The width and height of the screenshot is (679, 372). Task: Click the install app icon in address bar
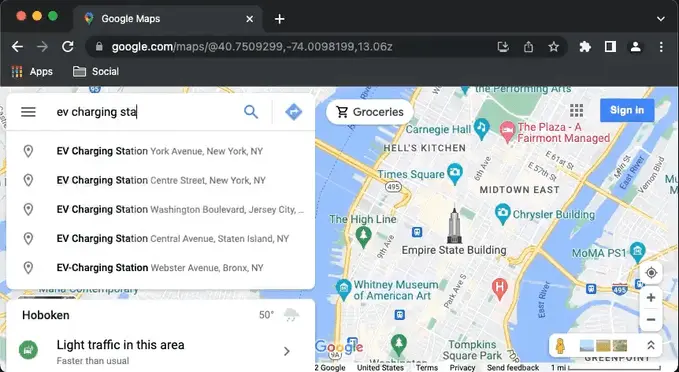(x=503, y=46)
